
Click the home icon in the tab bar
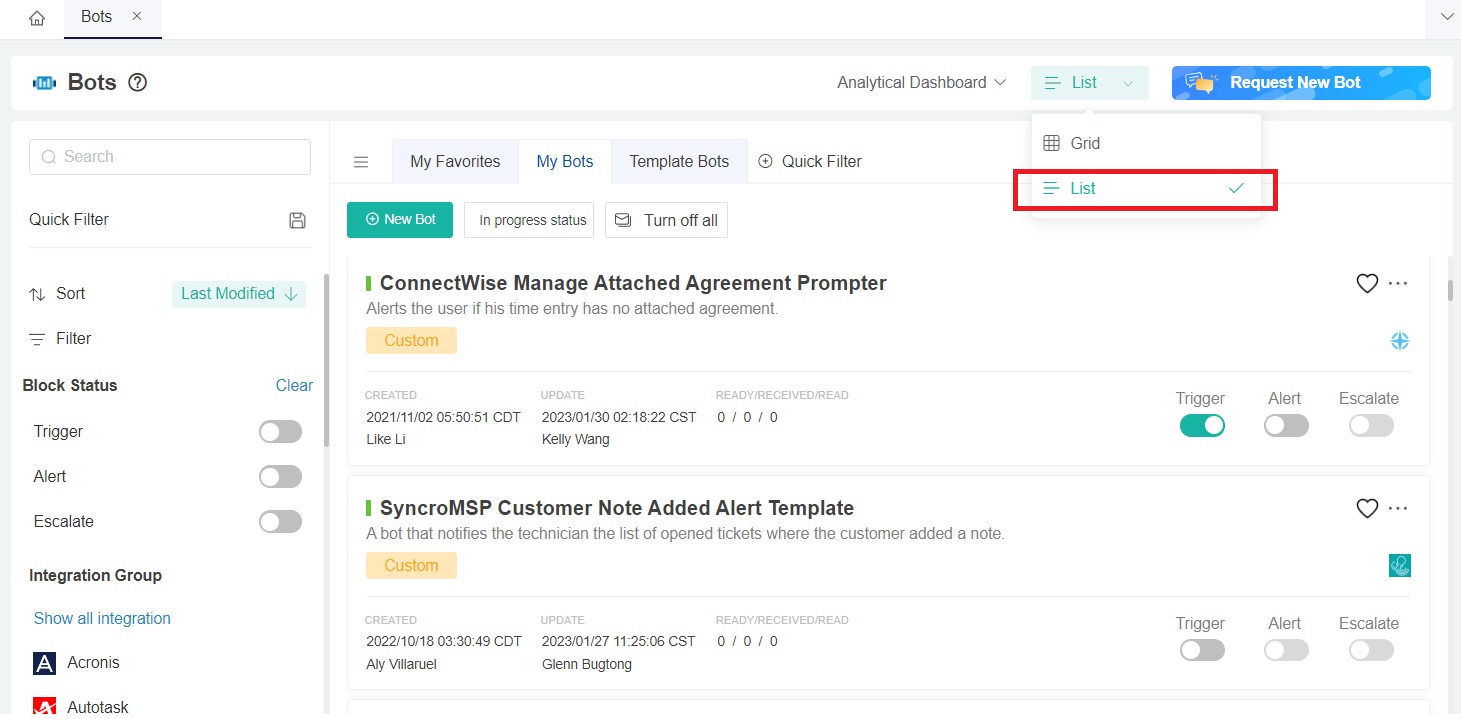[37, 18]
